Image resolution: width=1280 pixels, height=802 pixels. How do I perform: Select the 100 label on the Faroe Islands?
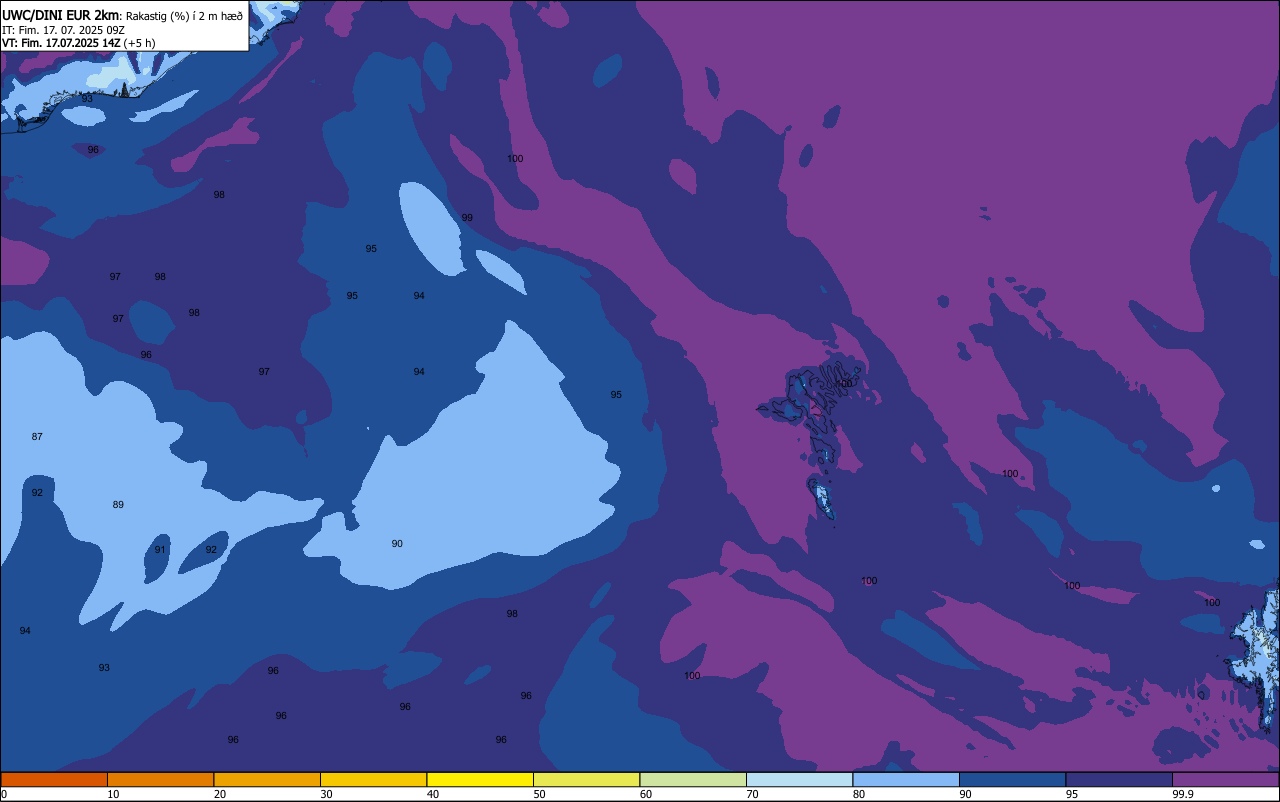(x=845, y=384)
